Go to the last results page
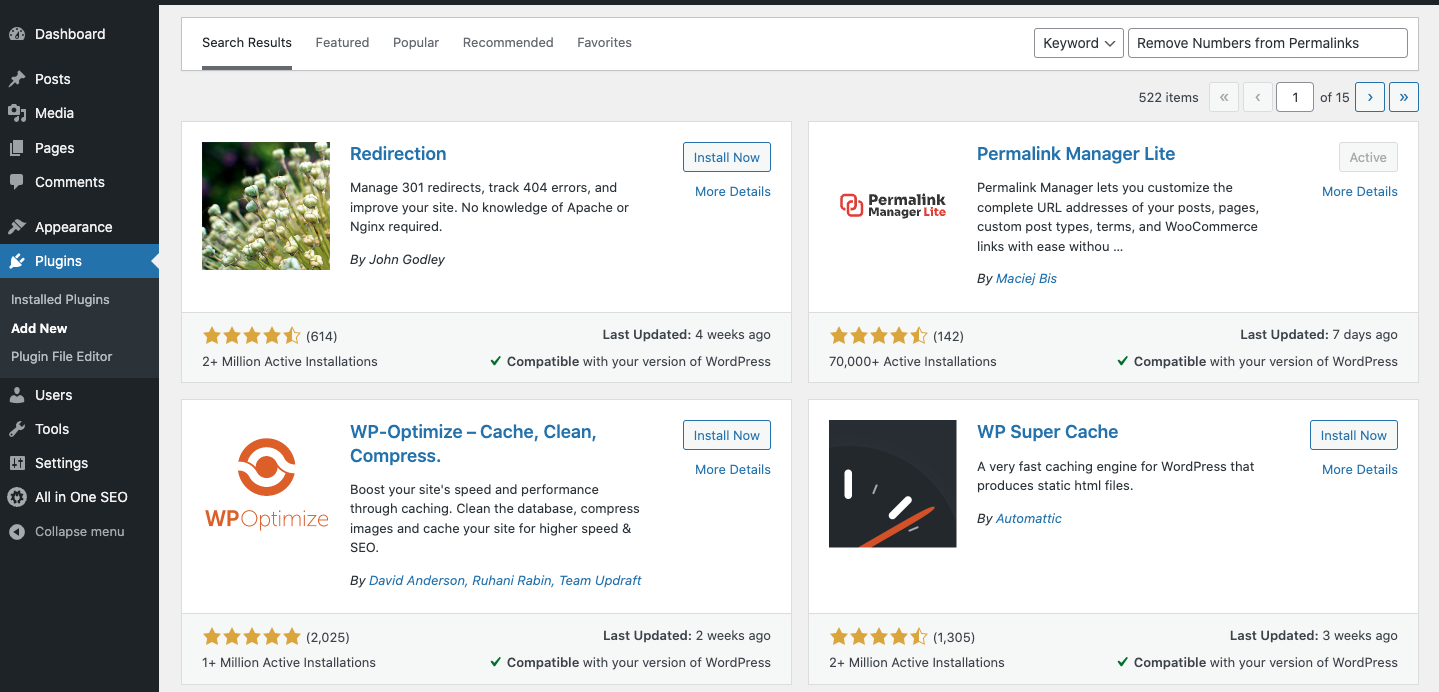1439x692 pixels. [1403, 96]
